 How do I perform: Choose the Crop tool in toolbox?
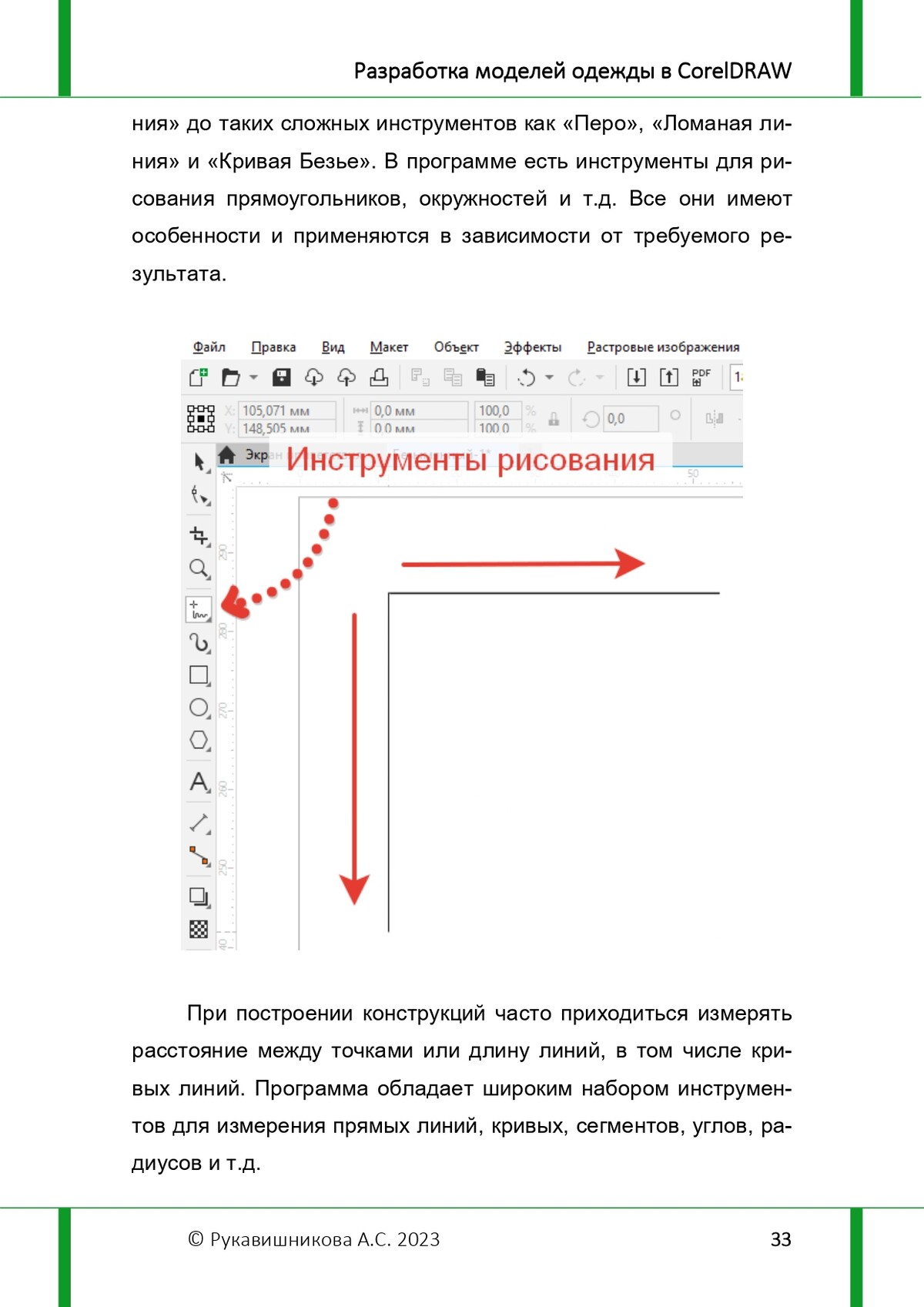[199, 535]
